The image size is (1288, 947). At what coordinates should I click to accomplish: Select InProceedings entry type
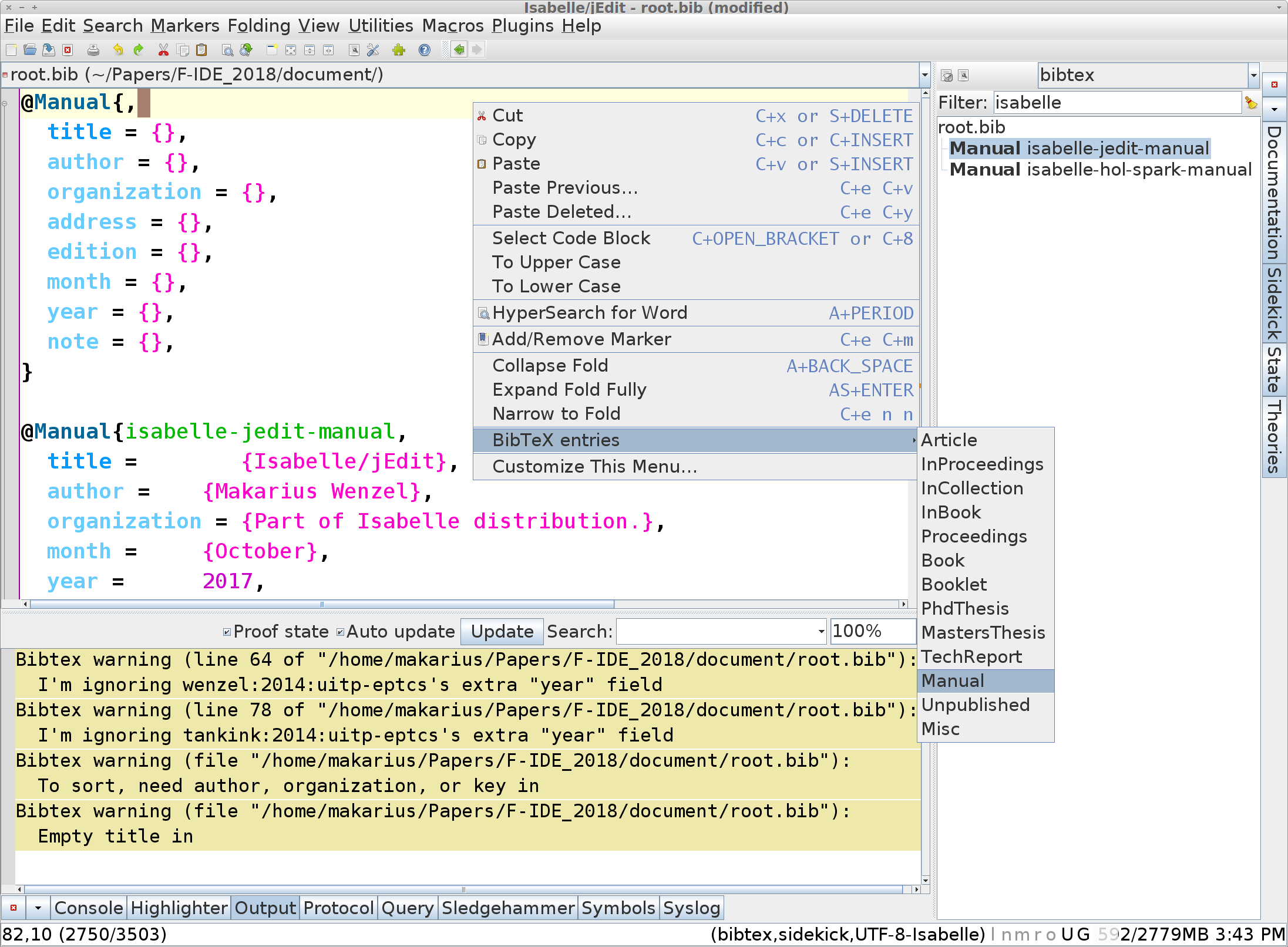point(986,464)
